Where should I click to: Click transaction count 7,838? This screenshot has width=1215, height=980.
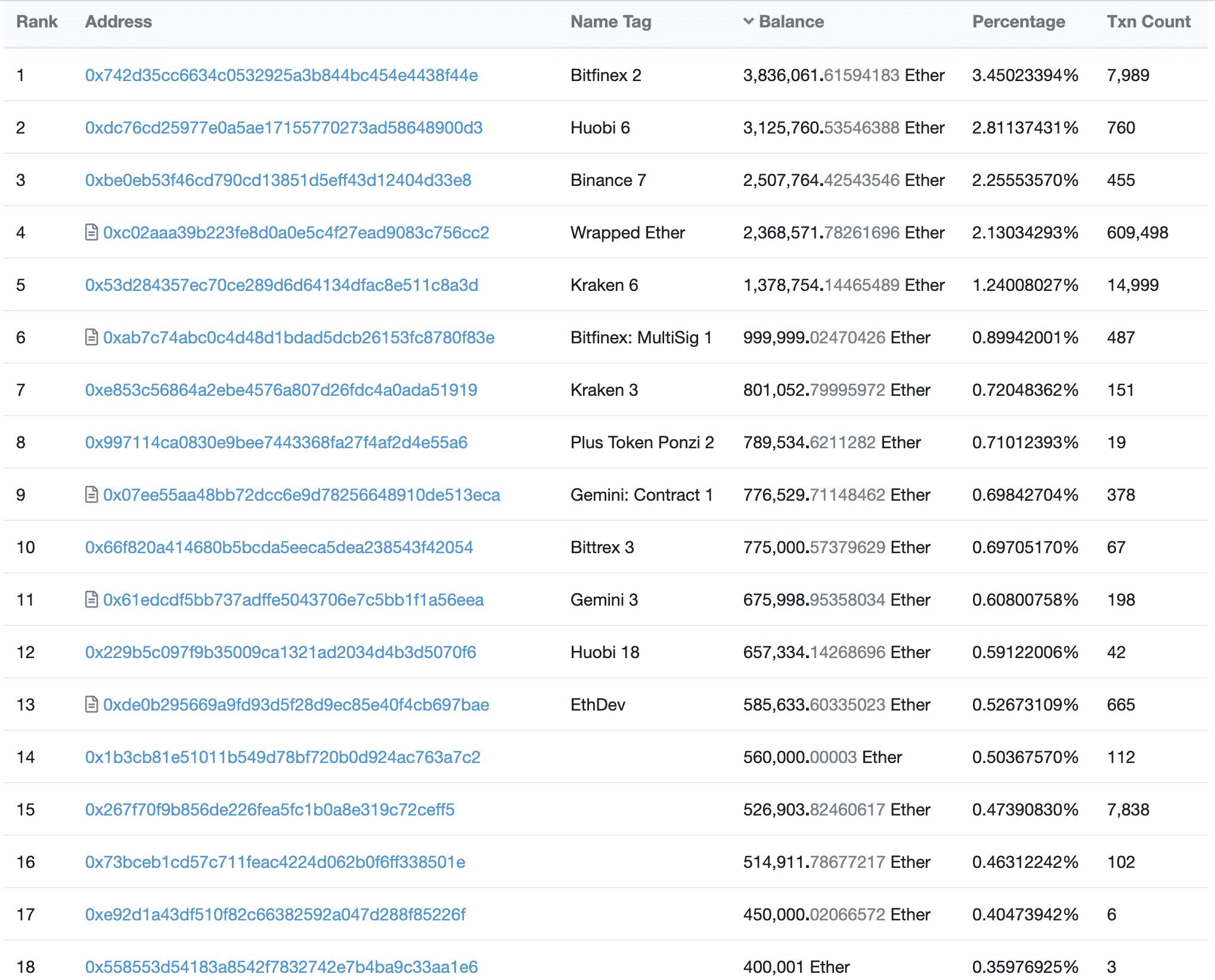1128,810
